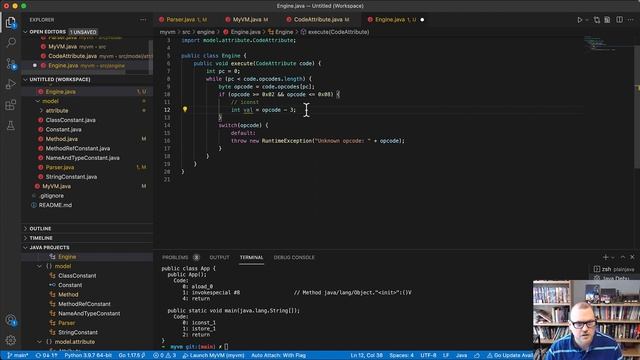Click the Split Editor Right icon
The width and height of the screenshot is (640, 360).
pyautogui.click(x=619, y=20)
